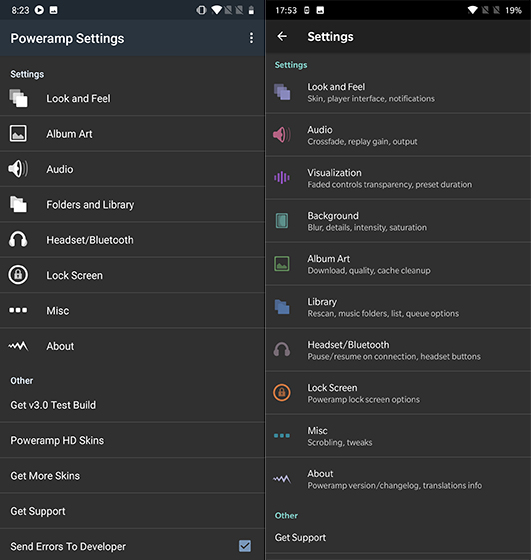Open Misc: Scrobling, tweaks

click(x=398, y=436)
